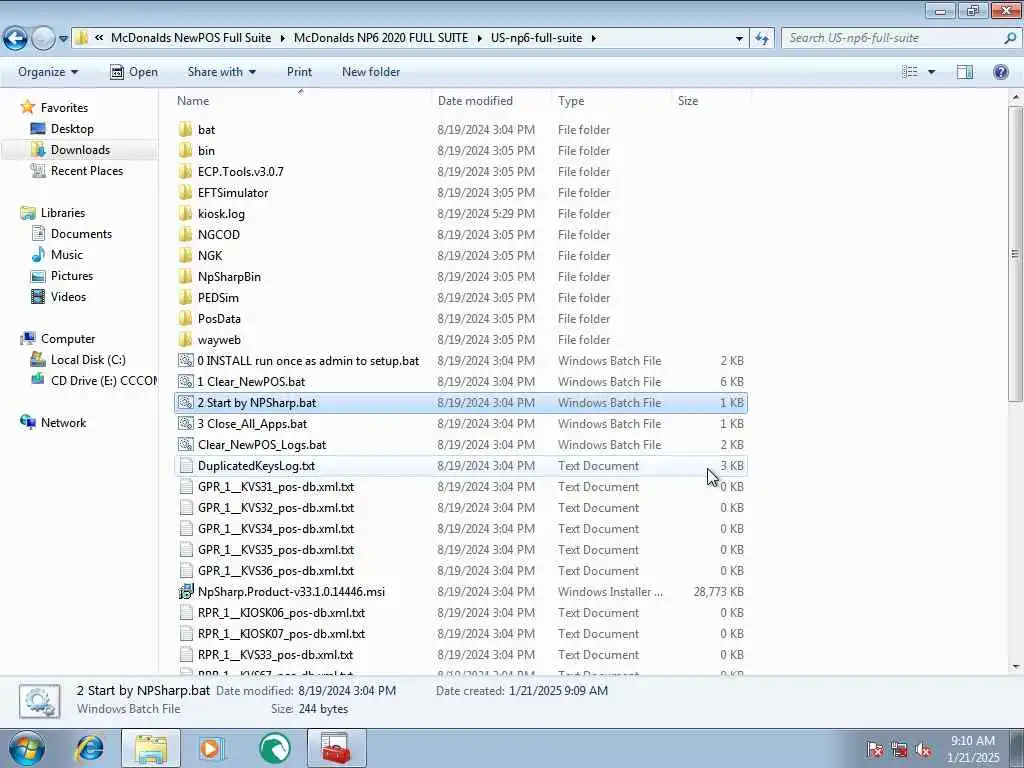Select 3 Close_All_Apps.bat file icon
The image size is (1024, 768).
click(x=185, y=423)
